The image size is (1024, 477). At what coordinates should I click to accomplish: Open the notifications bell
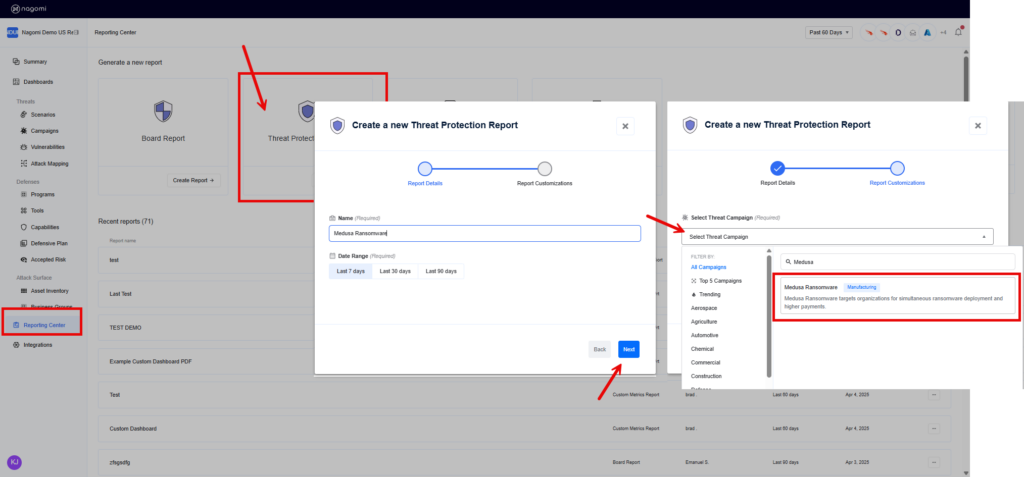[x=959, y=31]
